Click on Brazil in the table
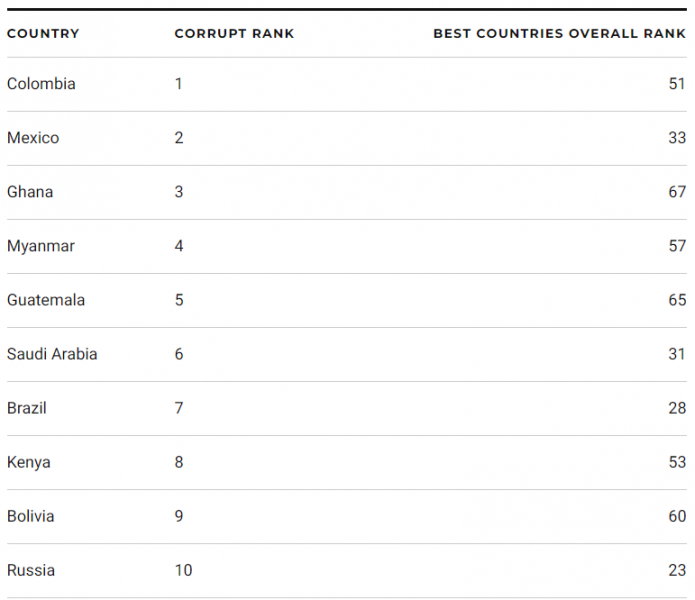The height and width of the screenshot is (600, 695). pyautogui.click(x=27, y=408)
